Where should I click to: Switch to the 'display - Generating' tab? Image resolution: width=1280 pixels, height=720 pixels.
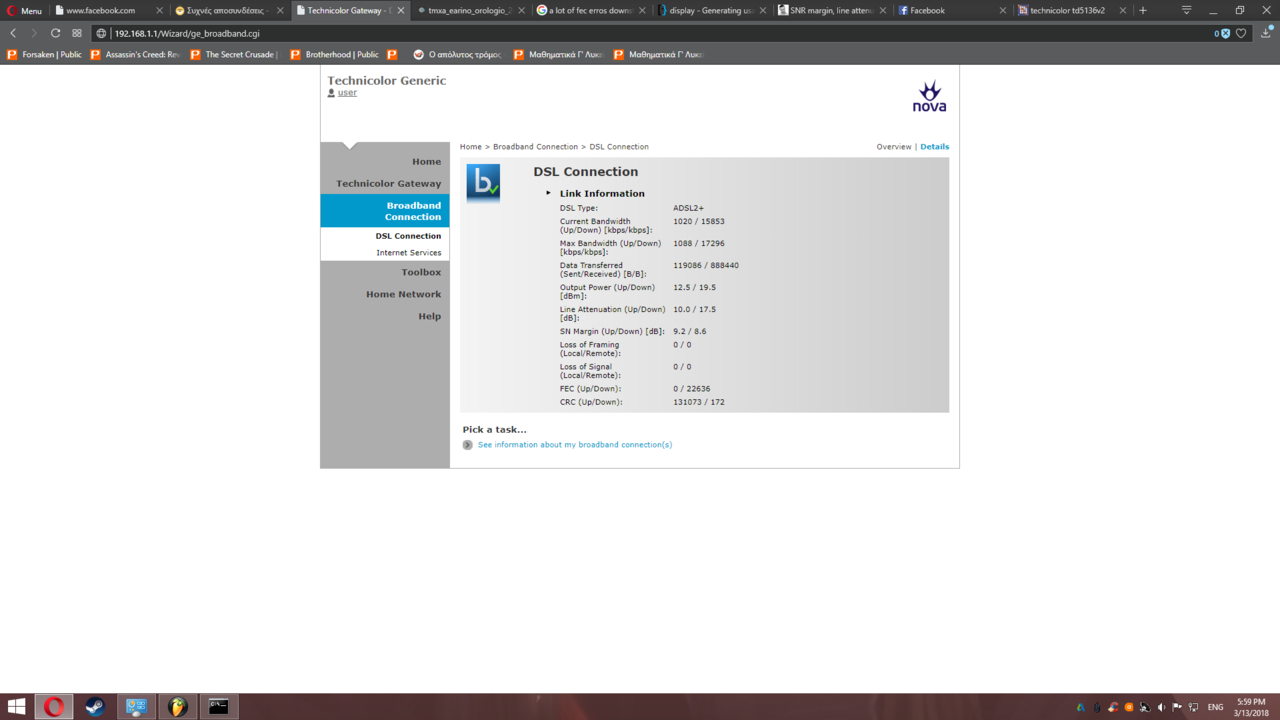(712, 11)
